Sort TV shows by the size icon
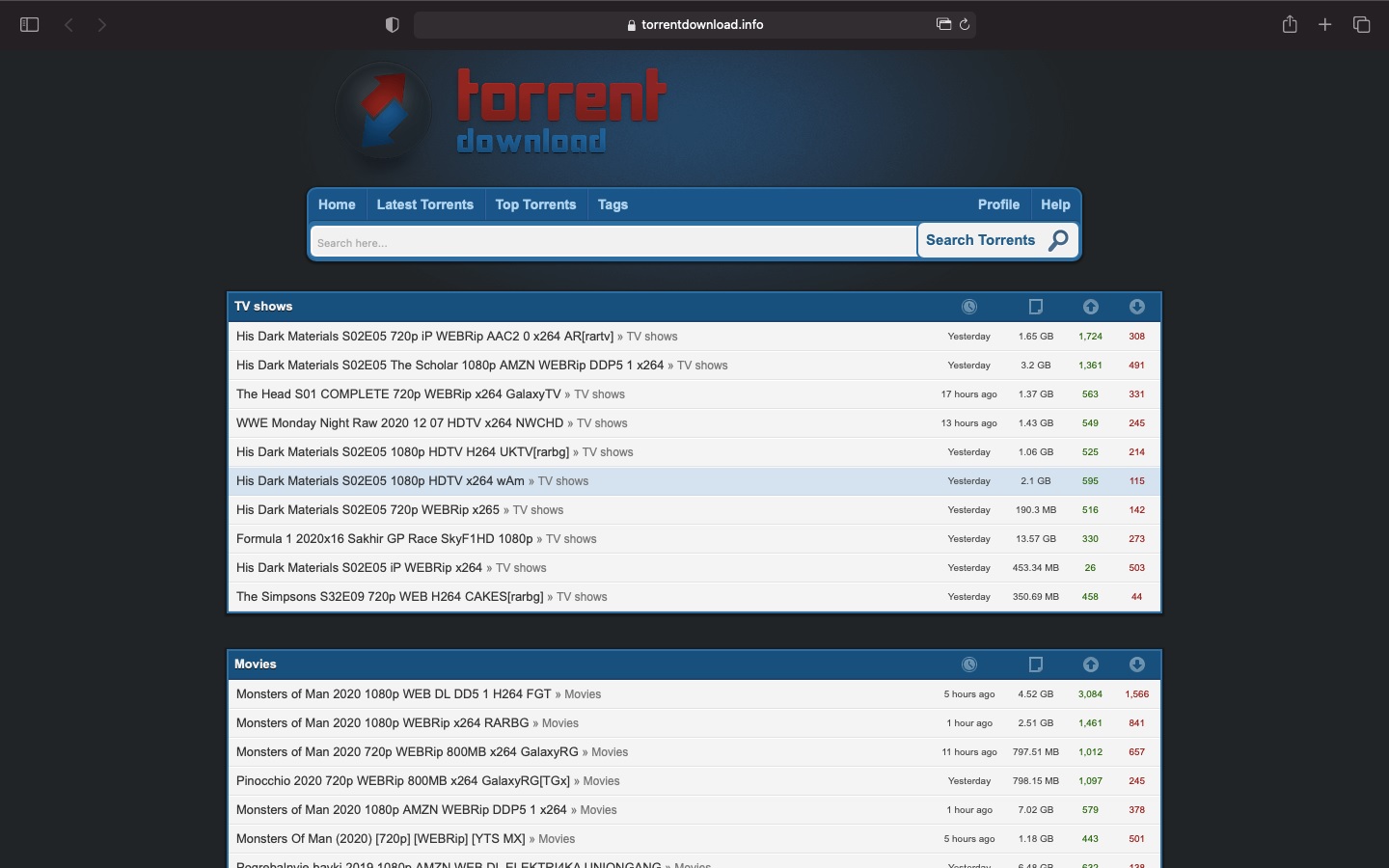Viewport: 1389px width, 868px height. click(x=1036, y=307)
